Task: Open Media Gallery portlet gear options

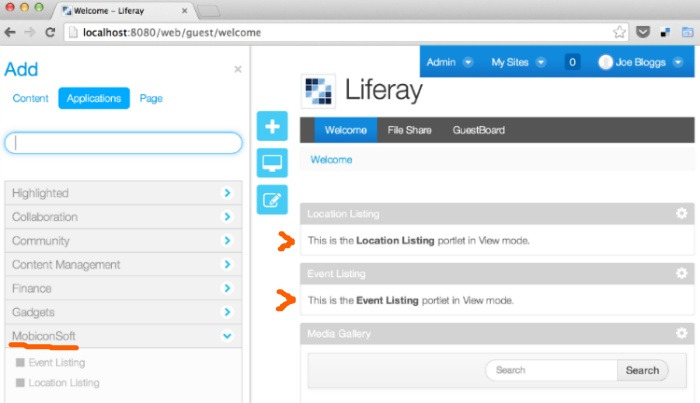Action: 681,333
